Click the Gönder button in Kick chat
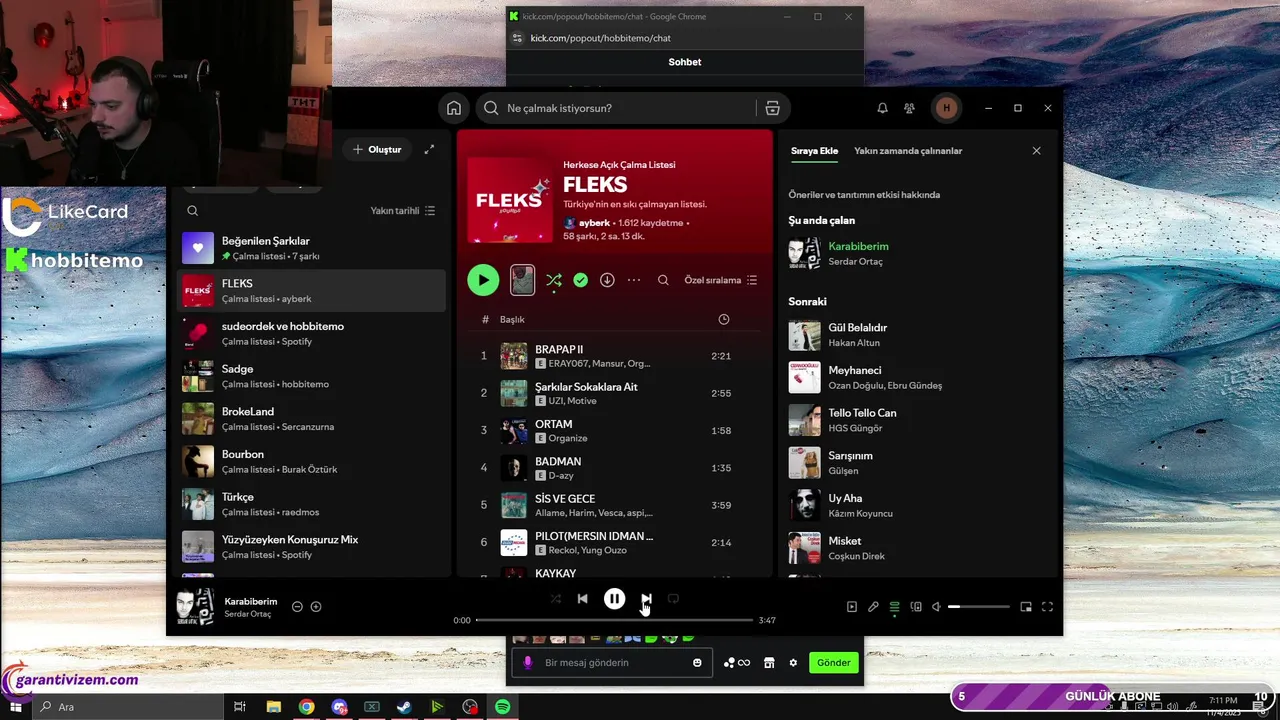 (834, 663)
